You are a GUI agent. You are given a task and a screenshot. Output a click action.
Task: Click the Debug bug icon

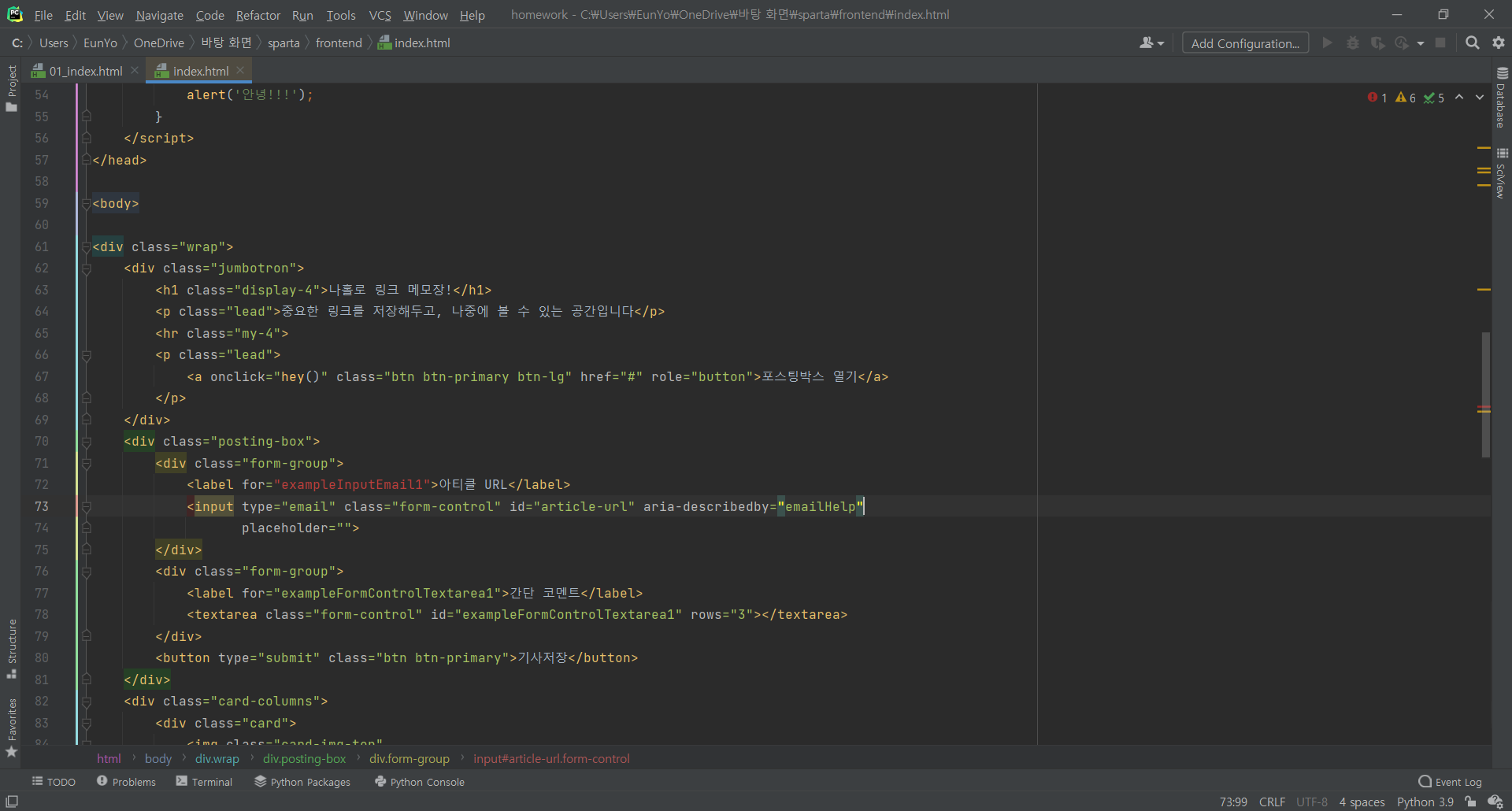(x=1353, y=43)
